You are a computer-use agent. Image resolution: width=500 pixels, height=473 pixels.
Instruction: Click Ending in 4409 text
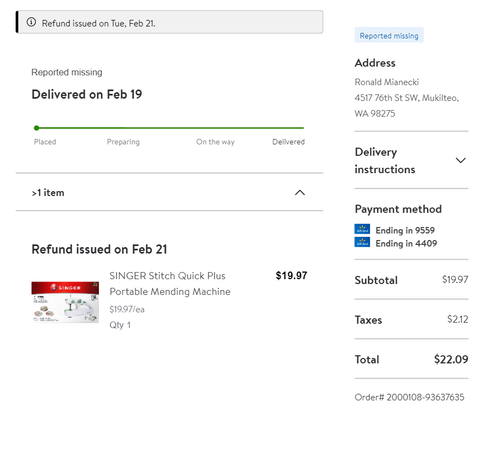(x=406, y=243)
